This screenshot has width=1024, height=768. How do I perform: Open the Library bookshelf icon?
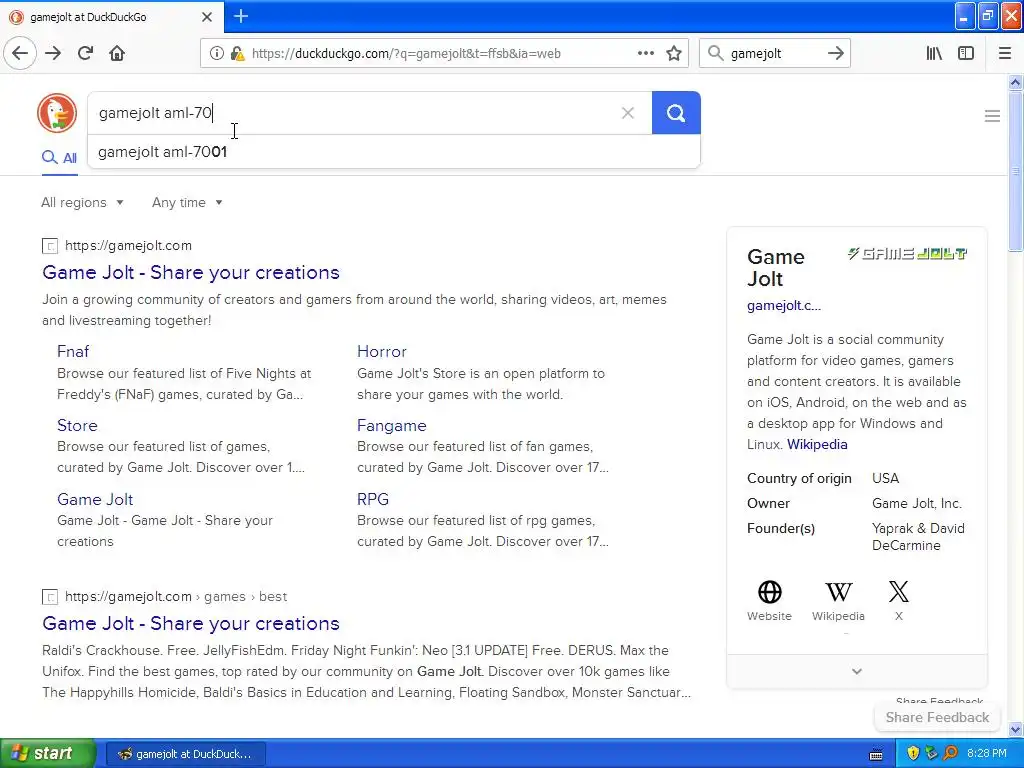pos(934,54)
